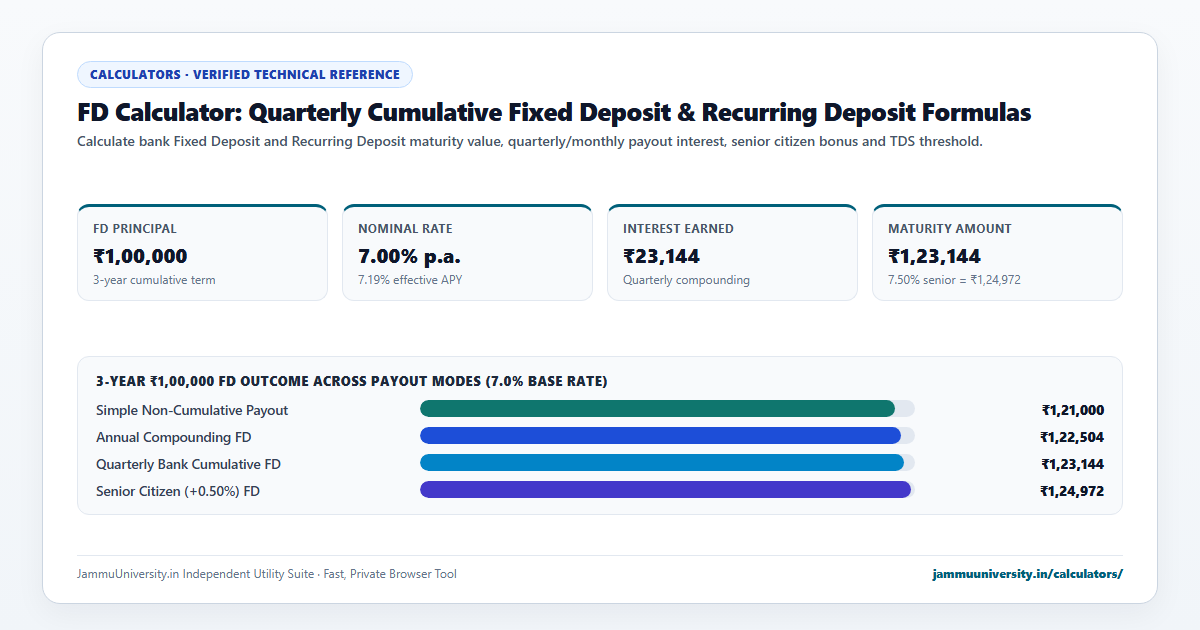This screenshot has height=630, width=1200.
Task: Click the ₹1,00,000 principal value
Action: pos(140,256)
